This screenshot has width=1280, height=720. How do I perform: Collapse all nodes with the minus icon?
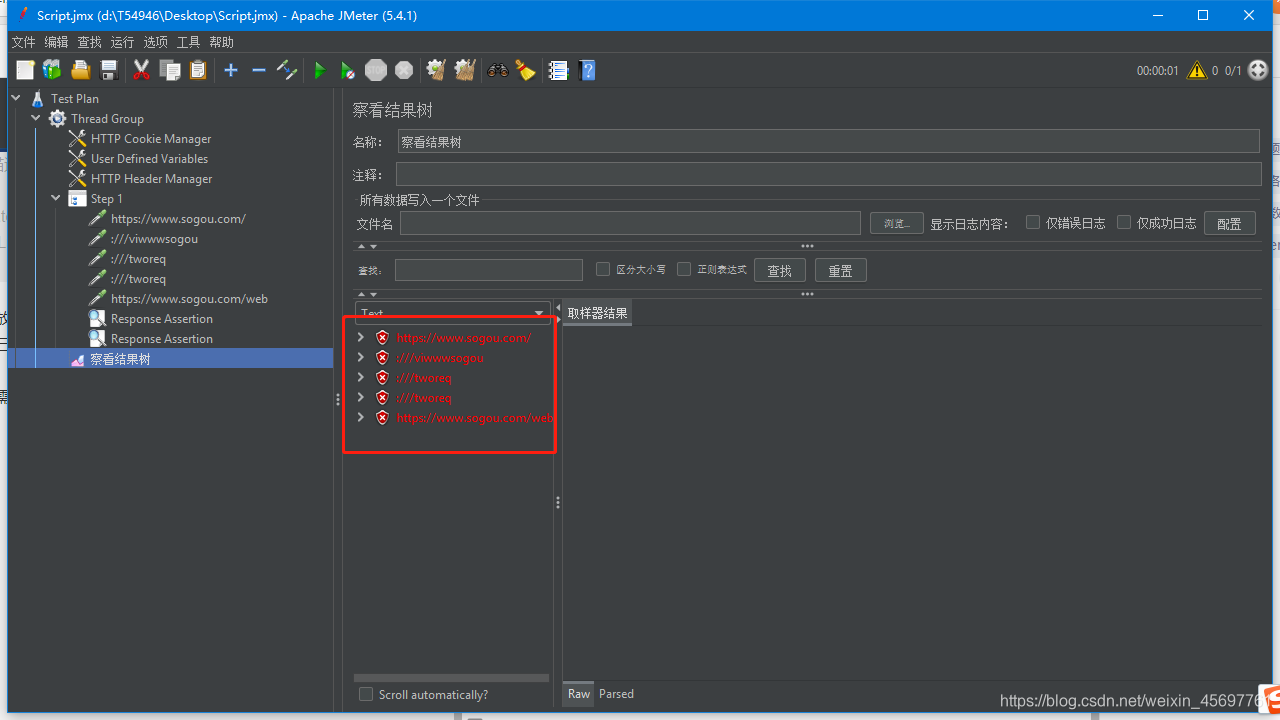point(258,70)
